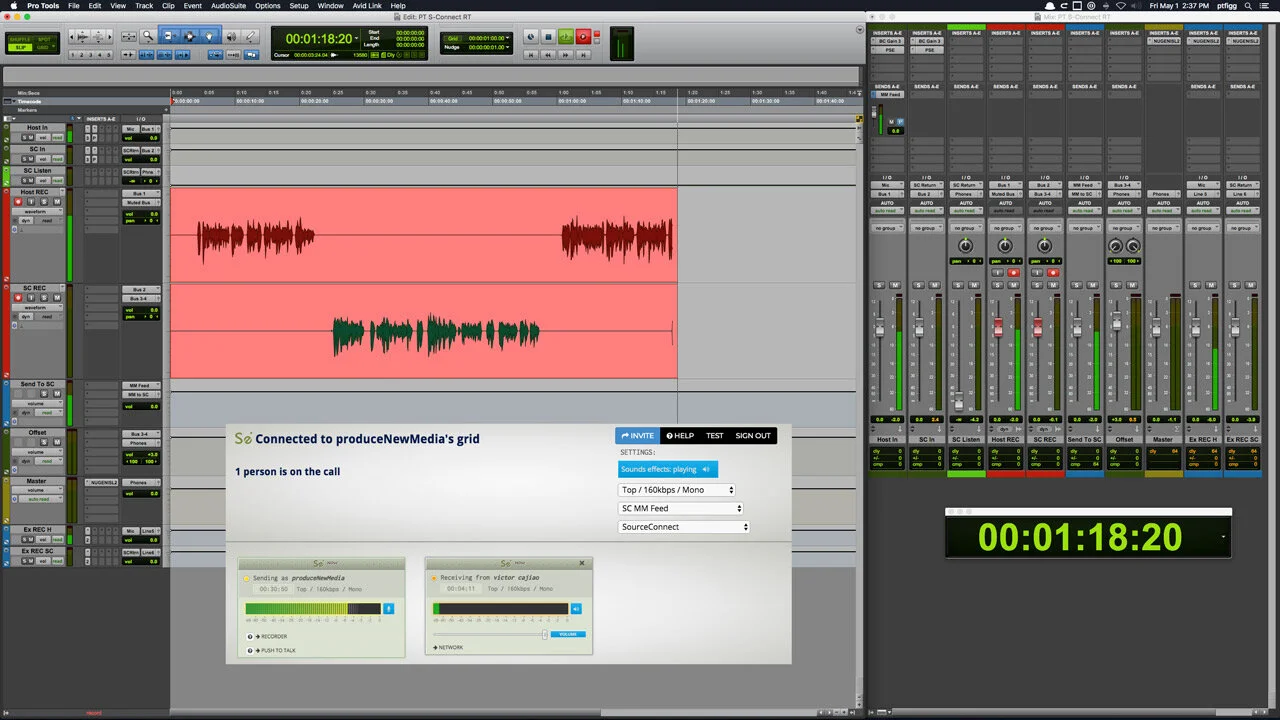The width and height of the screenshot is (1280, 720).
Task: Open audio quality dropdown Top / 160kbps / Mono
Action: tap(677, 490)
